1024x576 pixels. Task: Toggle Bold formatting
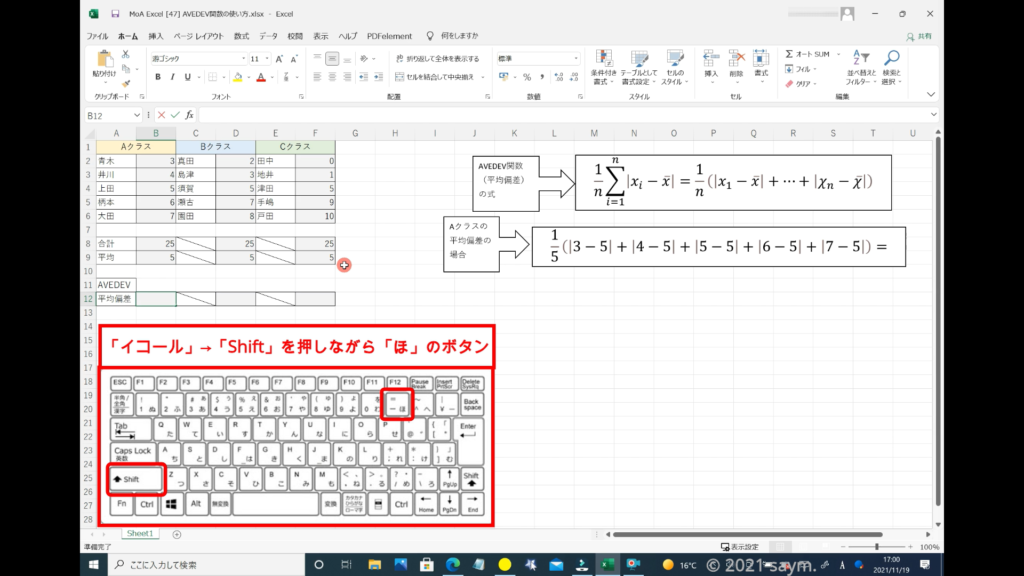(x=158, y=77)
